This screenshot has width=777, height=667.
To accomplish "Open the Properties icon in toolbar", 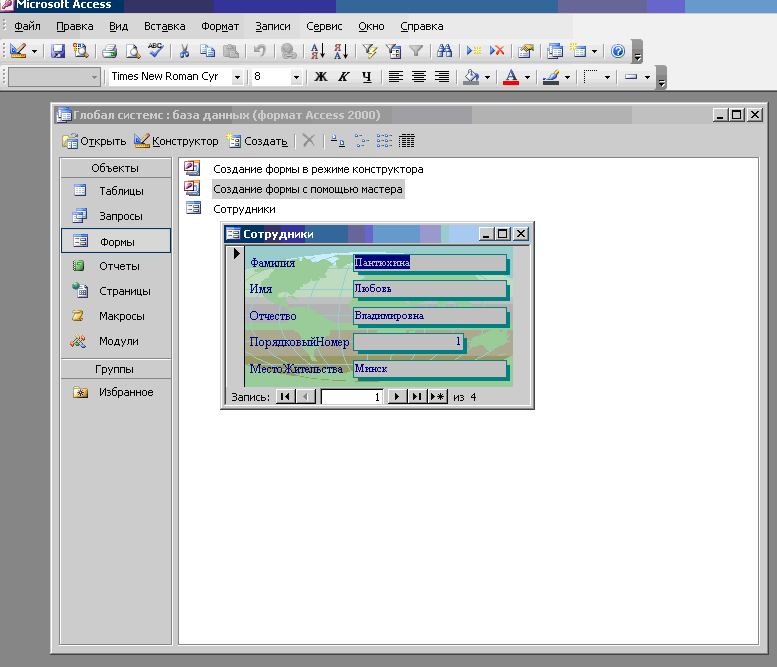I will click(526, 51).
